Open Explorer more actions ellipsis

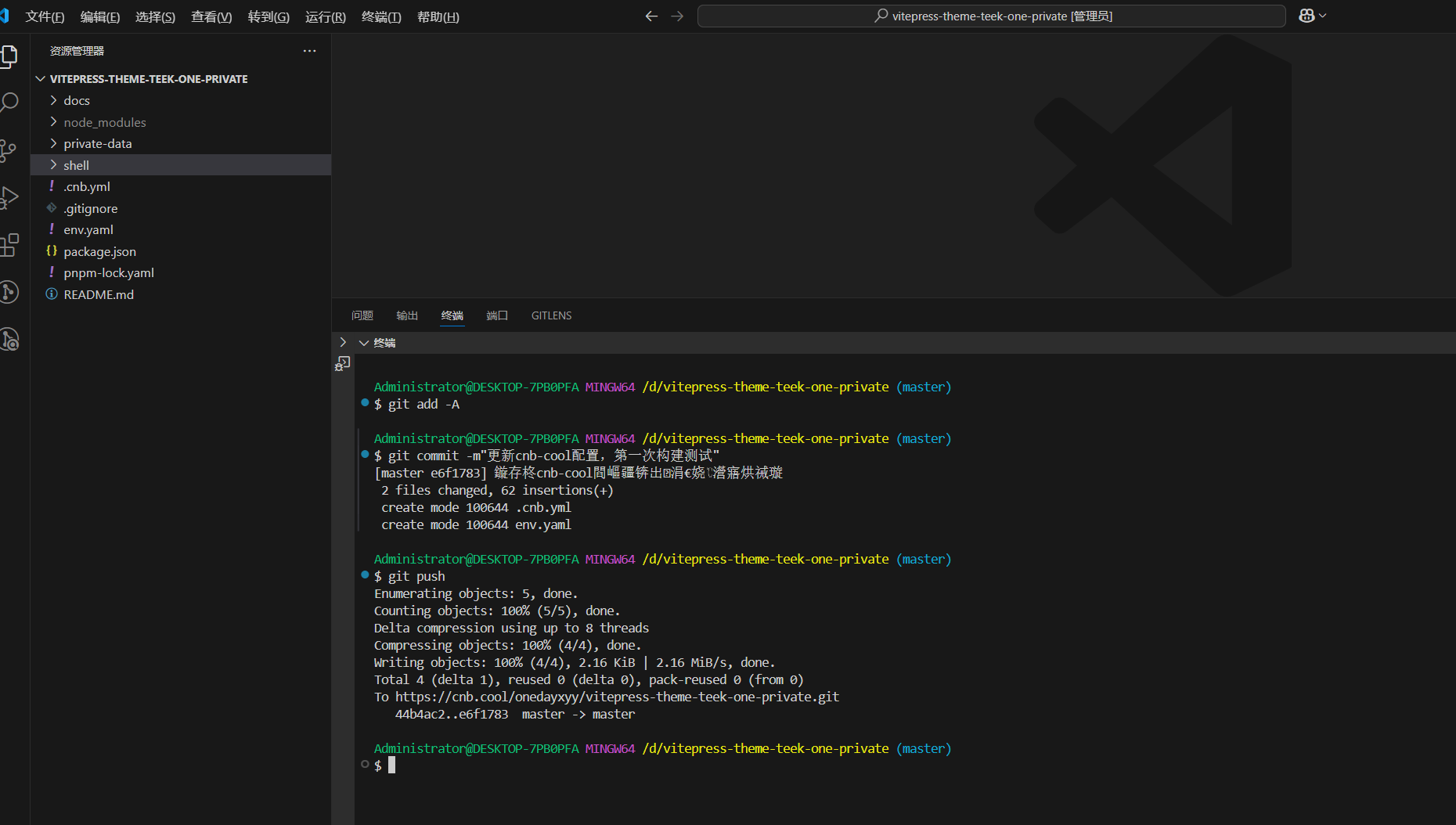pos(310,51)
